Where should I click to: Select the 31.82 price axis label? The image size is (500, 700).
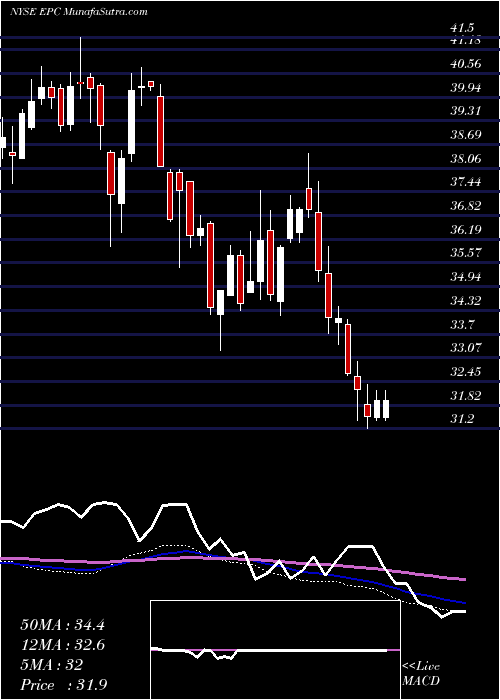[466, 395]
